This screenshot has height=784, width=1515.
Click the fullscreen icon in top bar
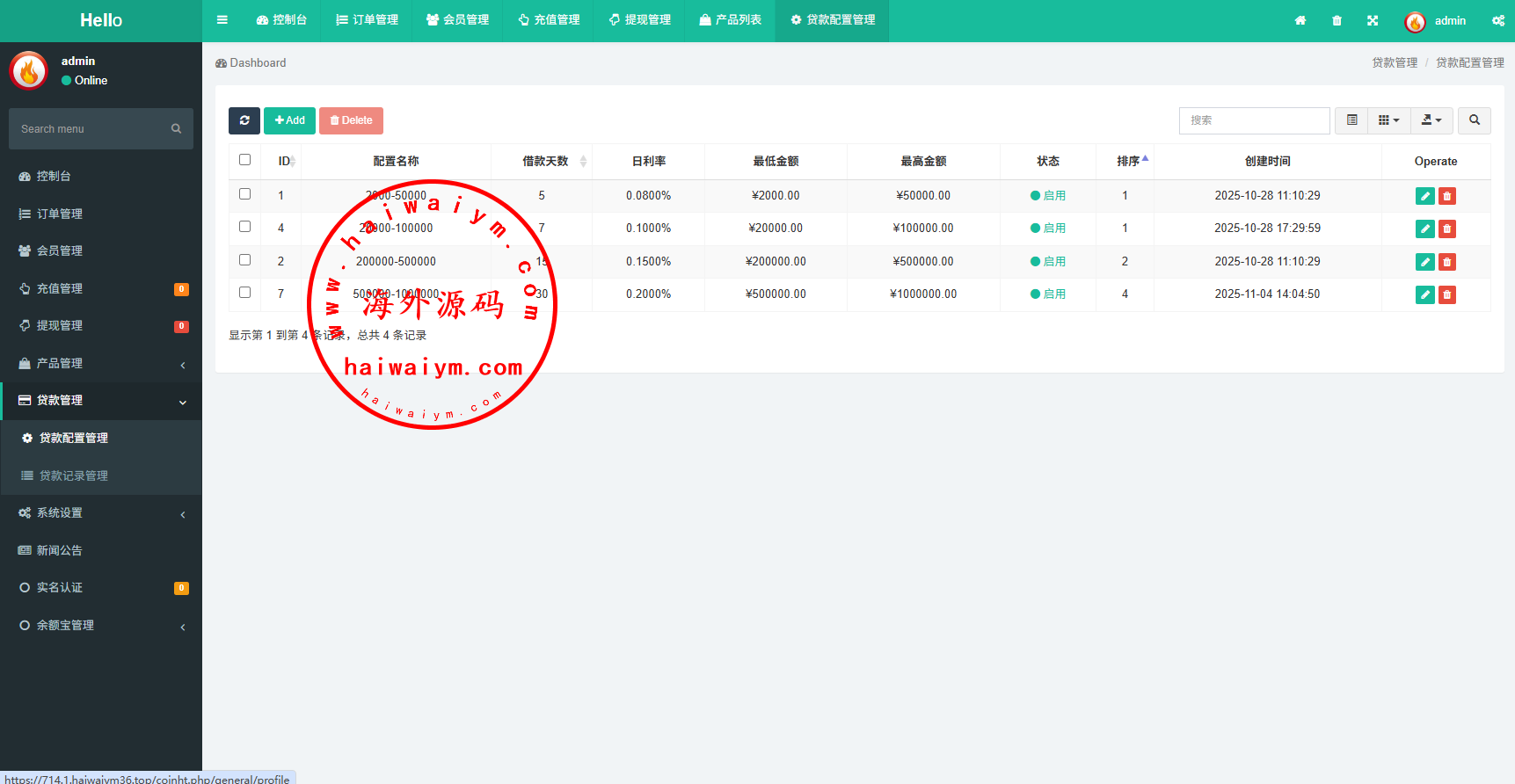point(1373,20)
